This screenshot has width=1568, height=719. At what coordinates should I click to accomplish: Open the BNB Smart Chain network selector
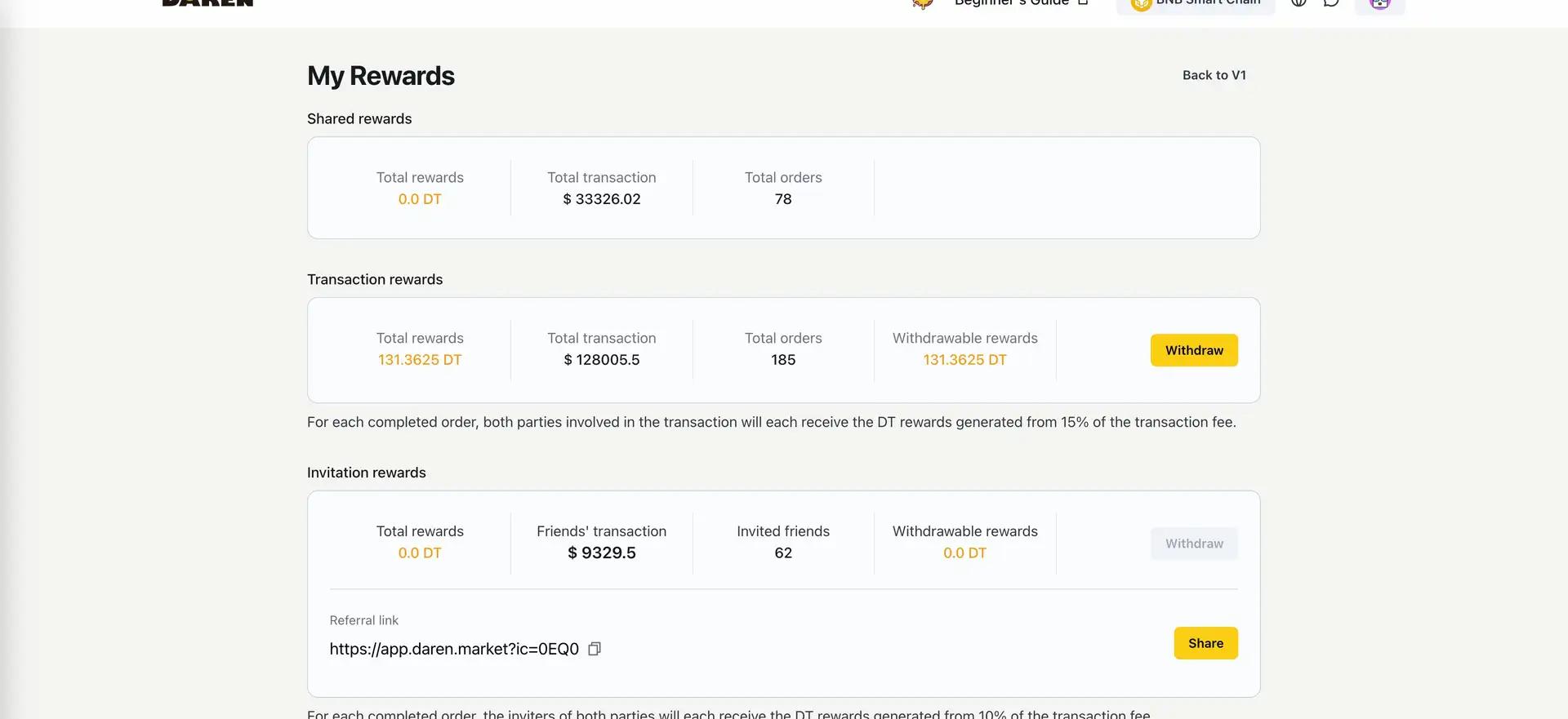coord(1196,4)
